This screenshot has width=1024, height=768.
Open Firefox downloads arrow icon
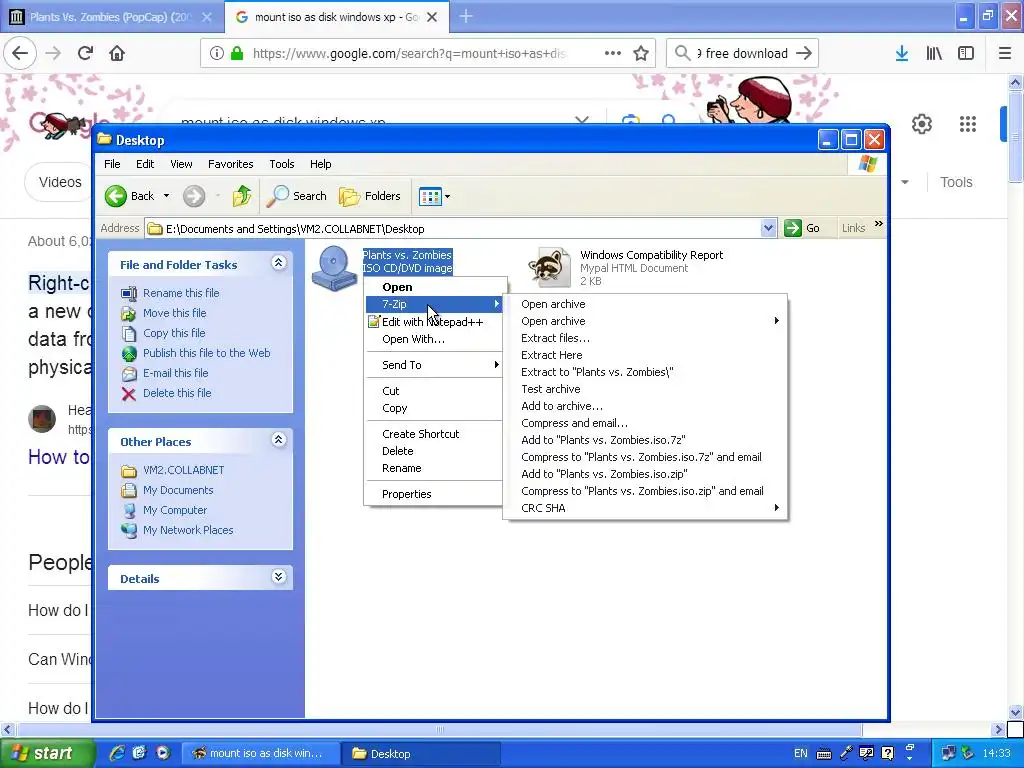pos(902,53)
